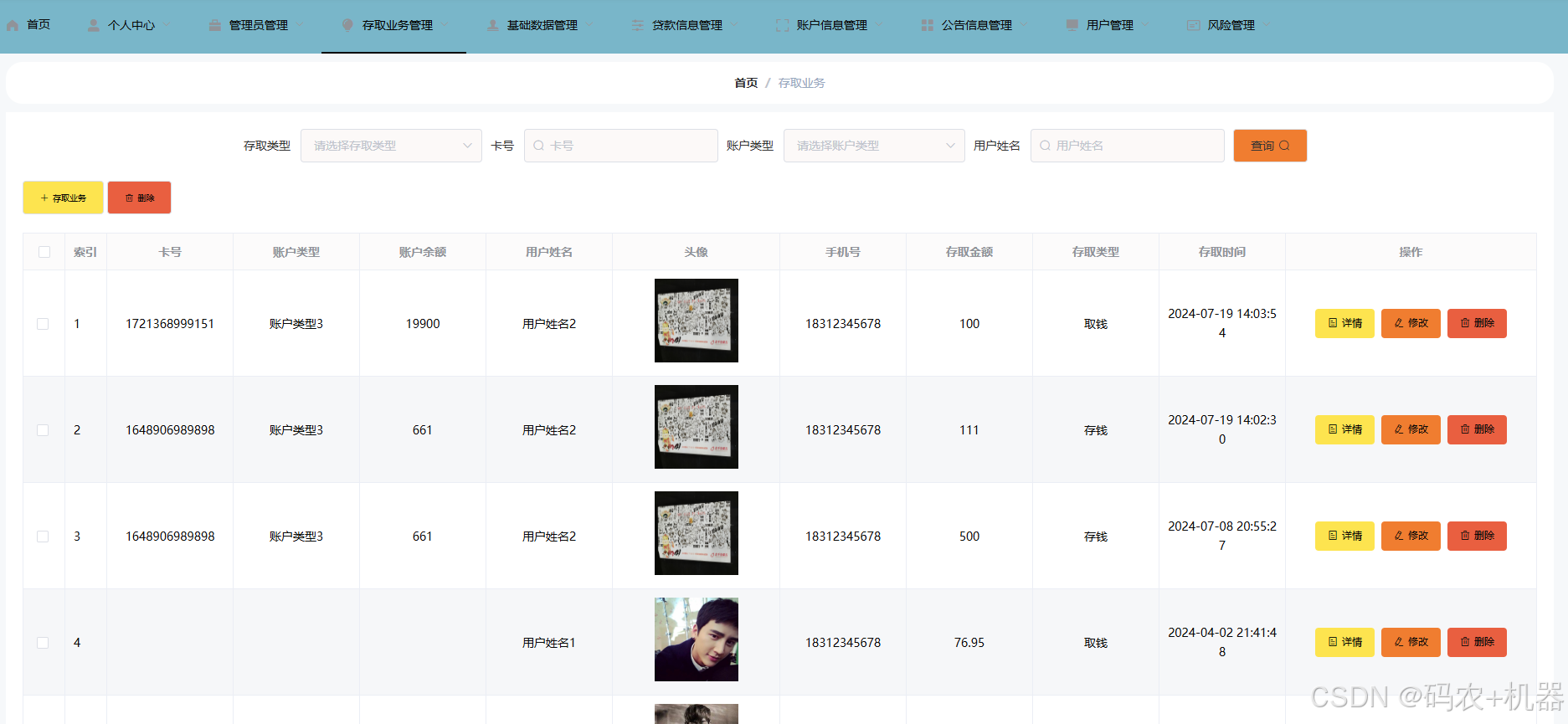Screen dimensions: 1568x724
Task: Click 修改 for row with amount 500
Action: pyautogui.click(x=1411, y=536)
